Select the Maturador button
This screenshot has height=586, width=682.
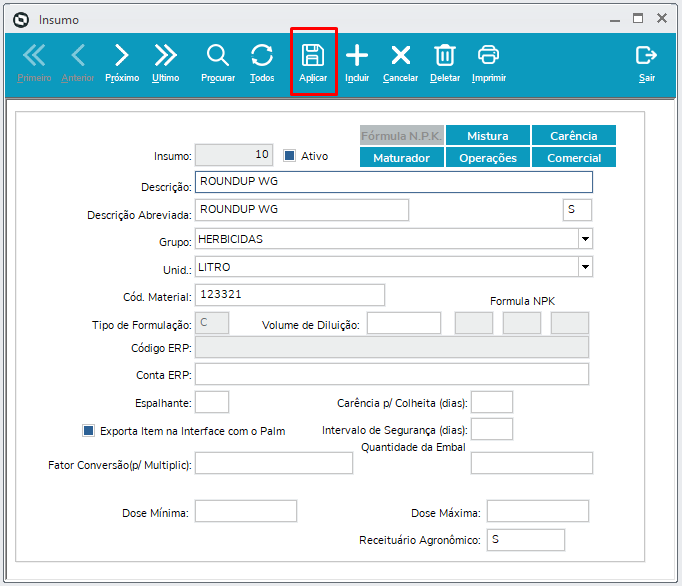point(401,157)
